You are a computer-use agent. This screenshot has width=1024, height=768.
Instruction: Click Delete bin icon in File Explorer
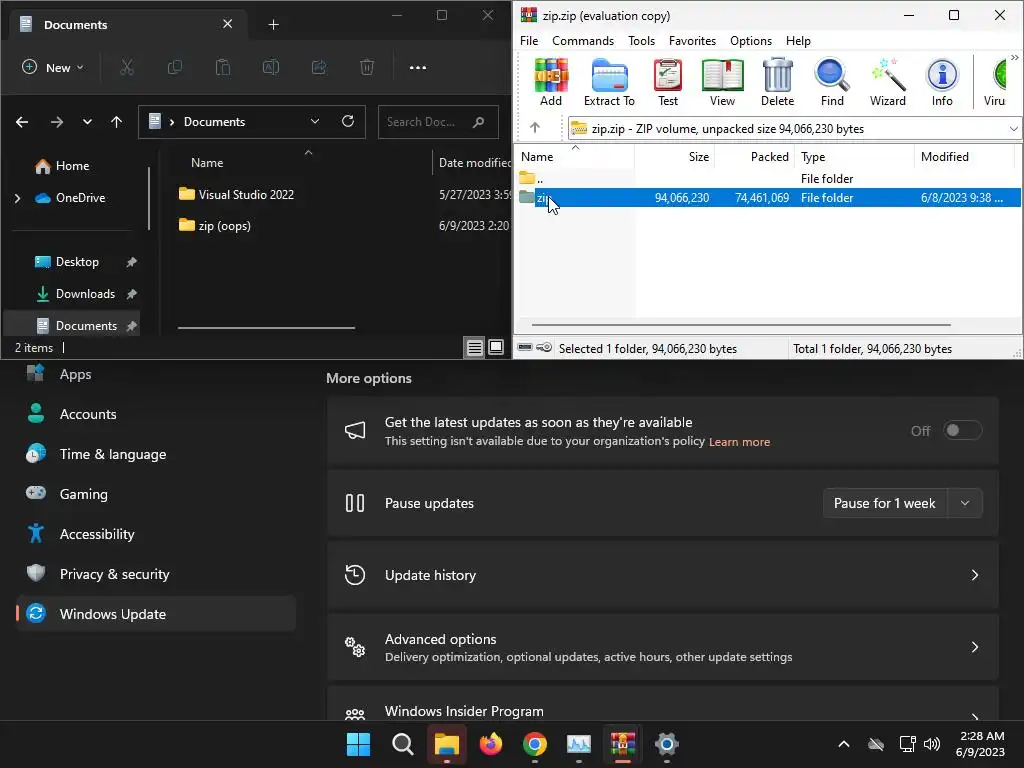(x=367, y=67)
